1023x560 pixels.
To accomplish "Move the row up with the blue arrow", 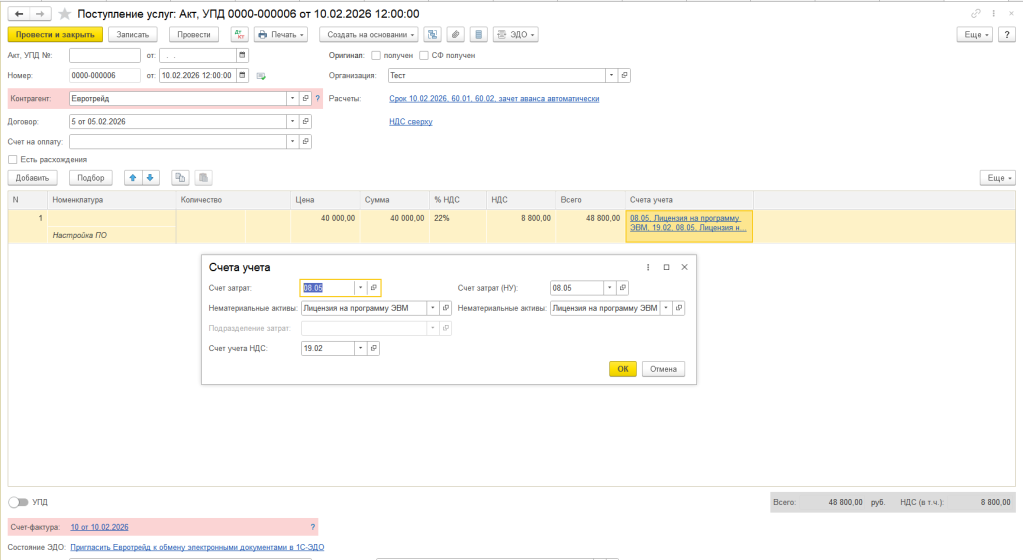I will tap(133, 178).
